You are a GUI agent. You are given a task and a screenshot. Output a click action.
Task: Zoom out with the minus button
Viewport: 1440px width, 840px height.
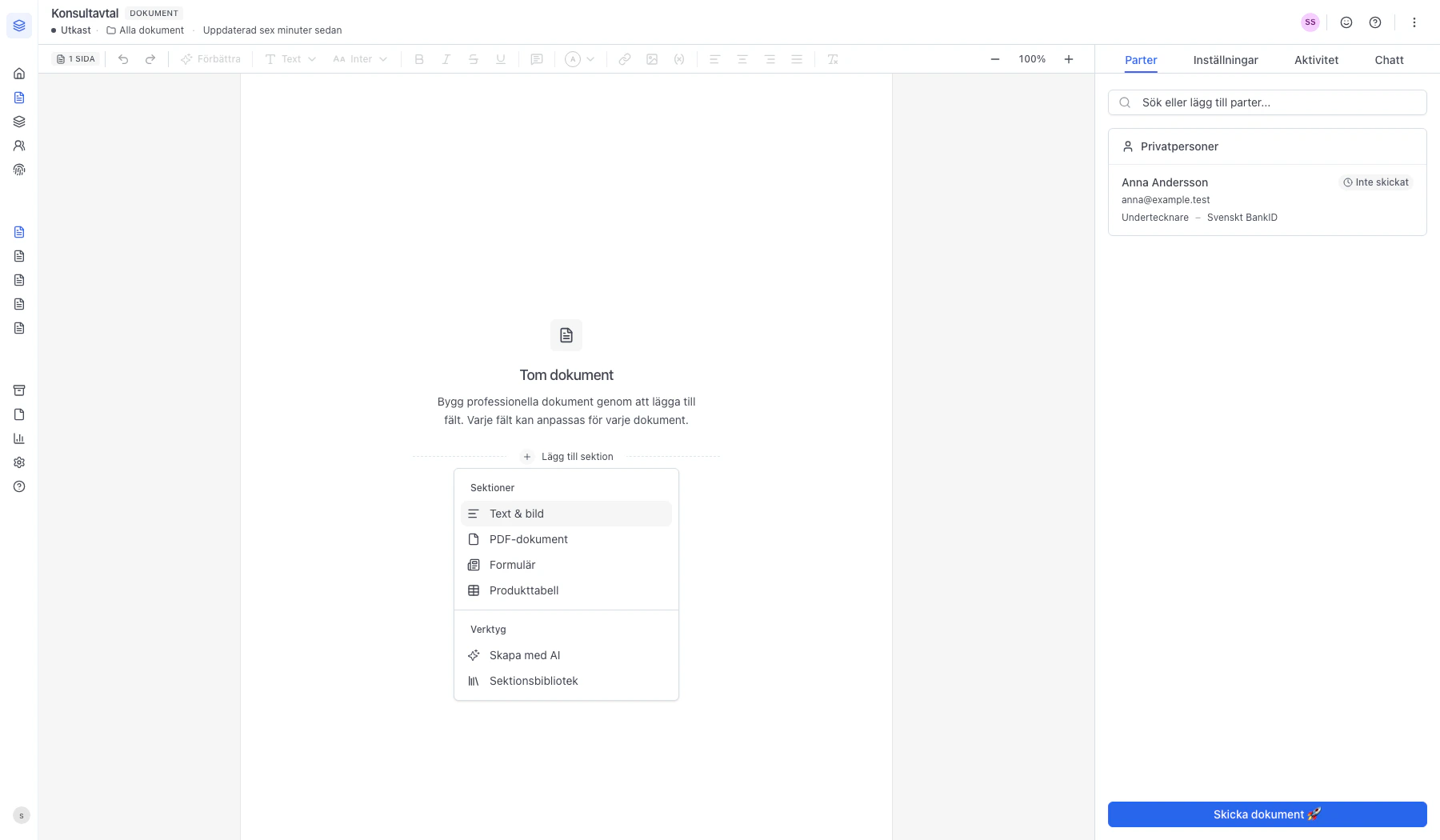point(995,59)
